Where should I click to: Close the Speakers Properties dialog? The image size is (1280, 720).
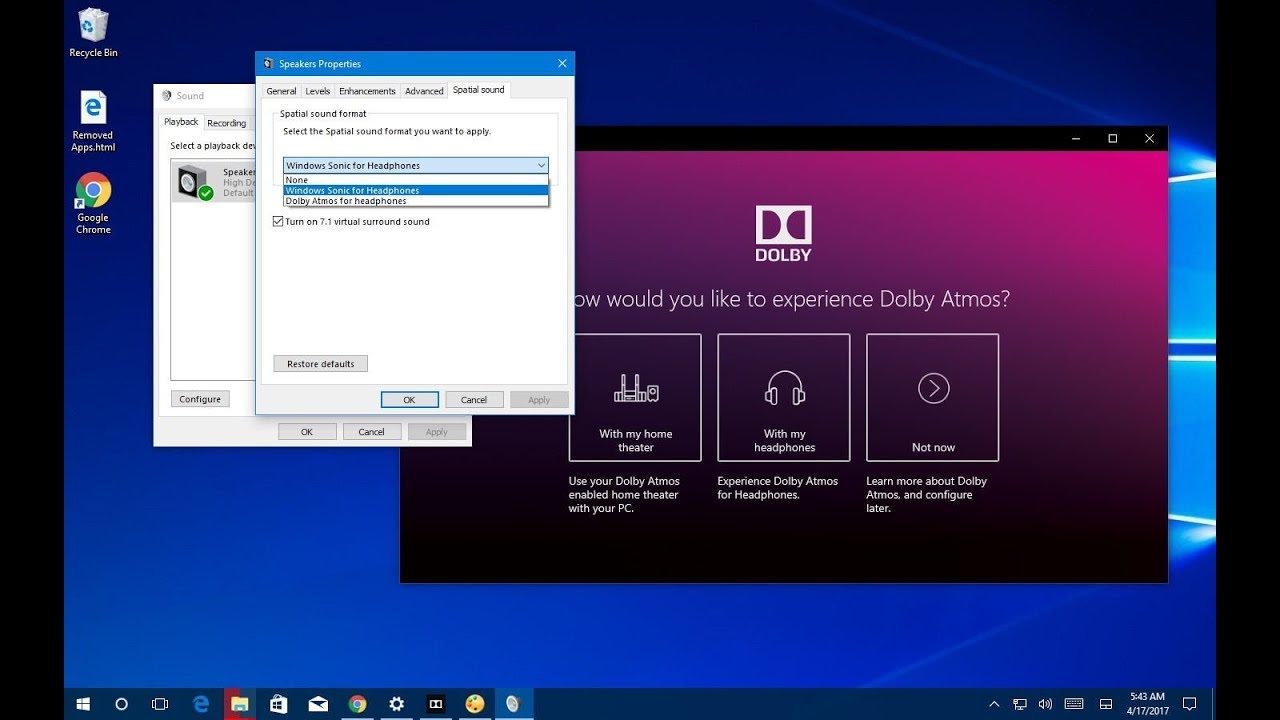click(562, 64)
